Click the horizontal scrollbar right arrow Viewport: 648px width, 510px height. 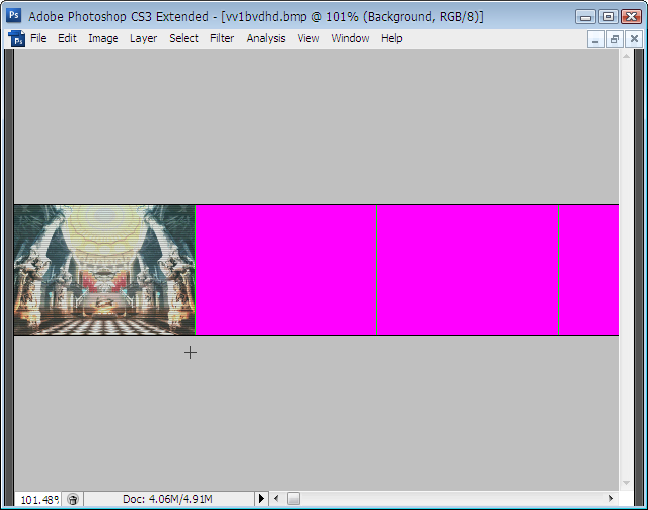[x=611, y=499]
